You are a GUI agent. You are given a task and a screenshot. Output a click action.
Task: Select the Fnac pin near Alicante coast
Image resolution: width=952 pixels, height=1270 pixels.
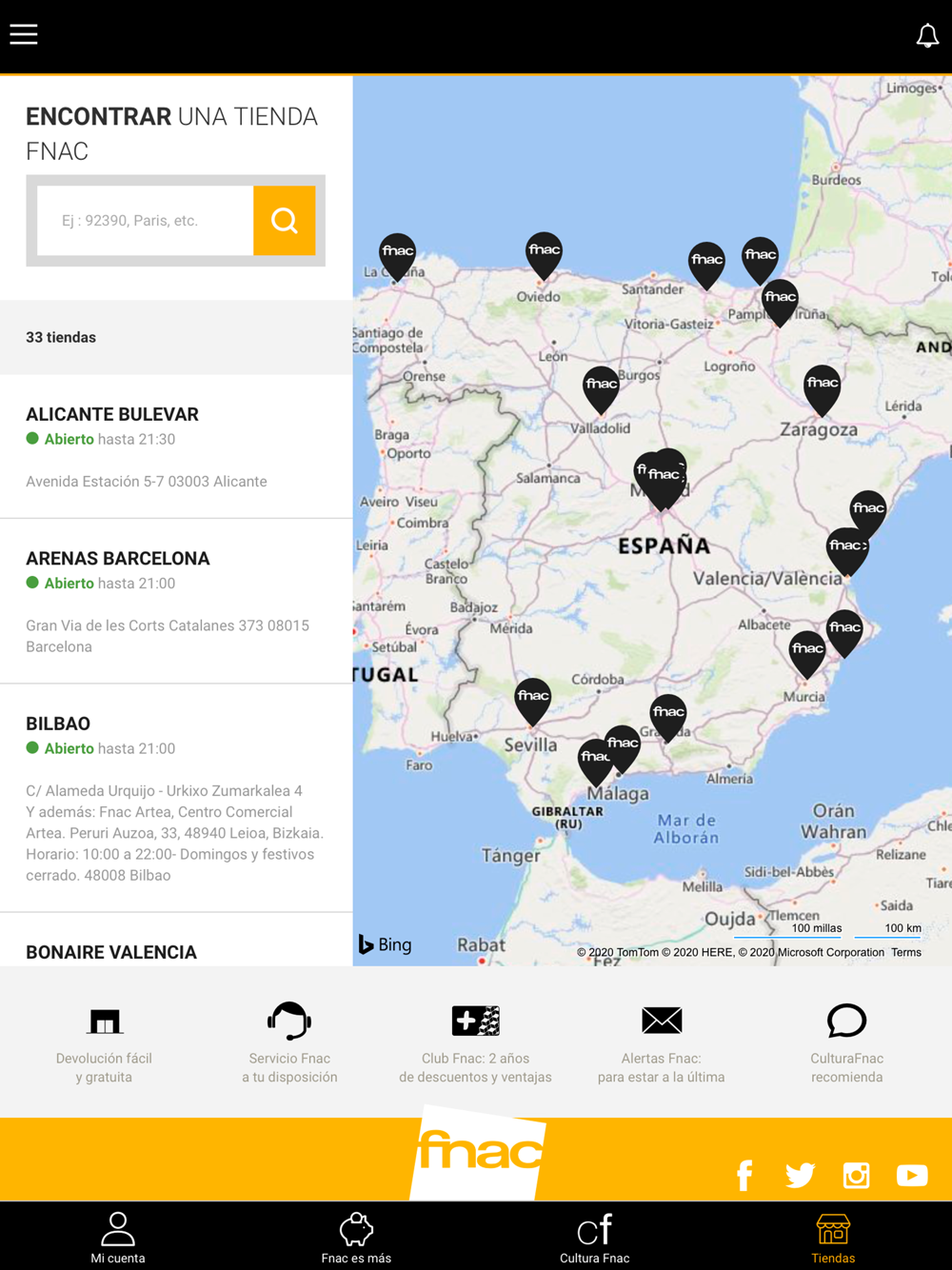click(x=844, y=632)
